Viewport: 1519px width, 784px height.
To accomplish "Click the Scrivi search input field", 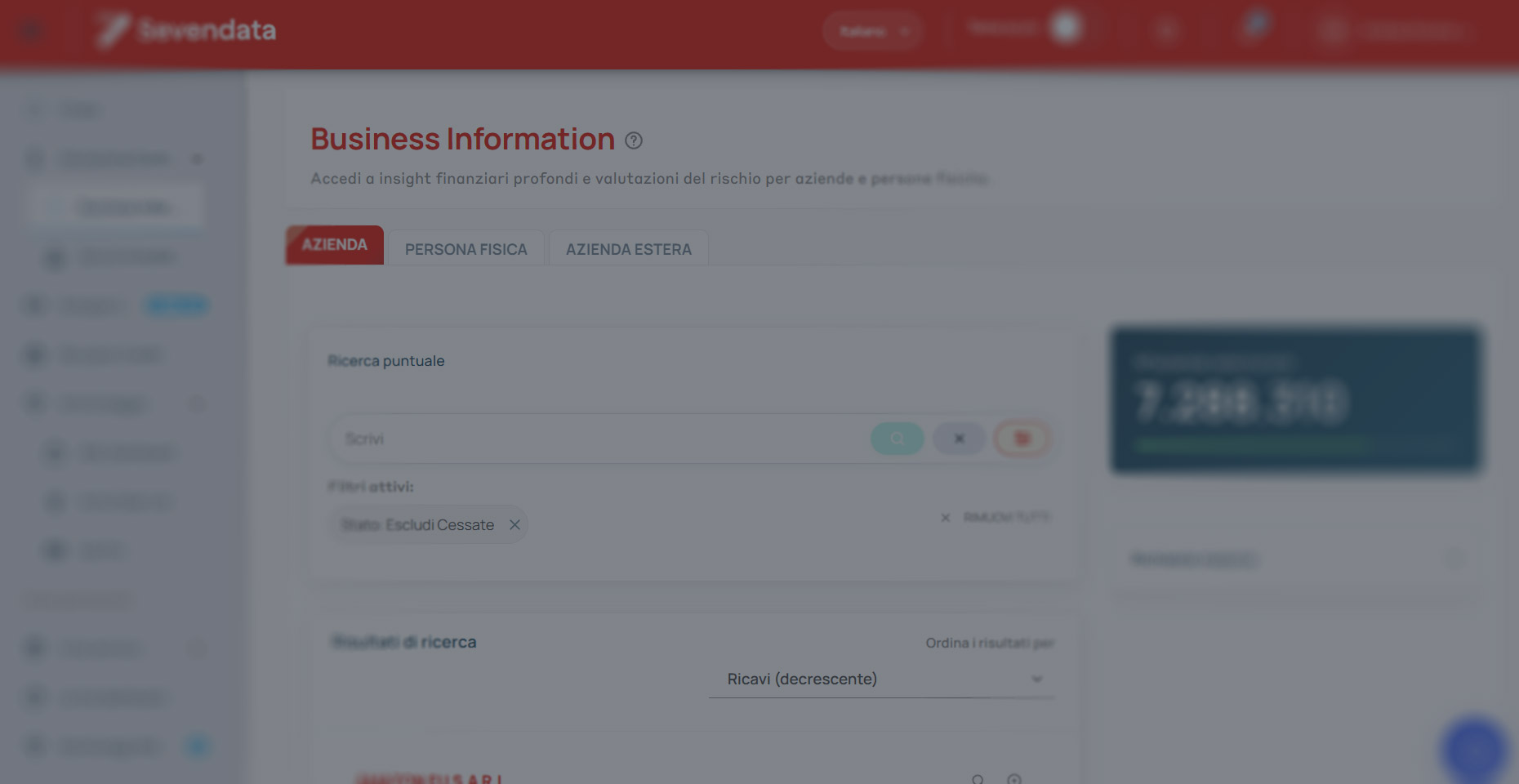I will 600,439.
